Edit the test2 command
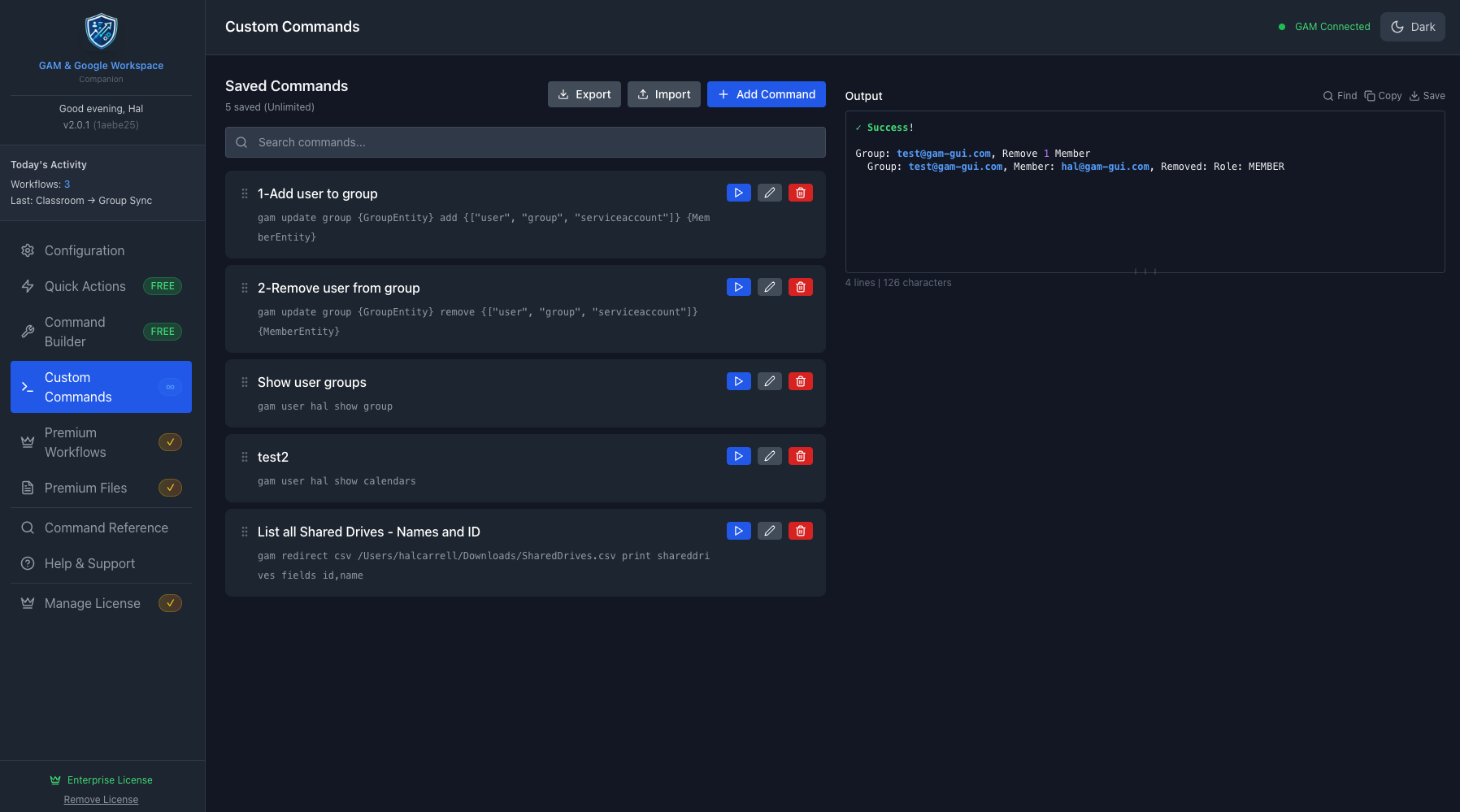This screenshot has width=1460, height=812. (x=769, y=456)
